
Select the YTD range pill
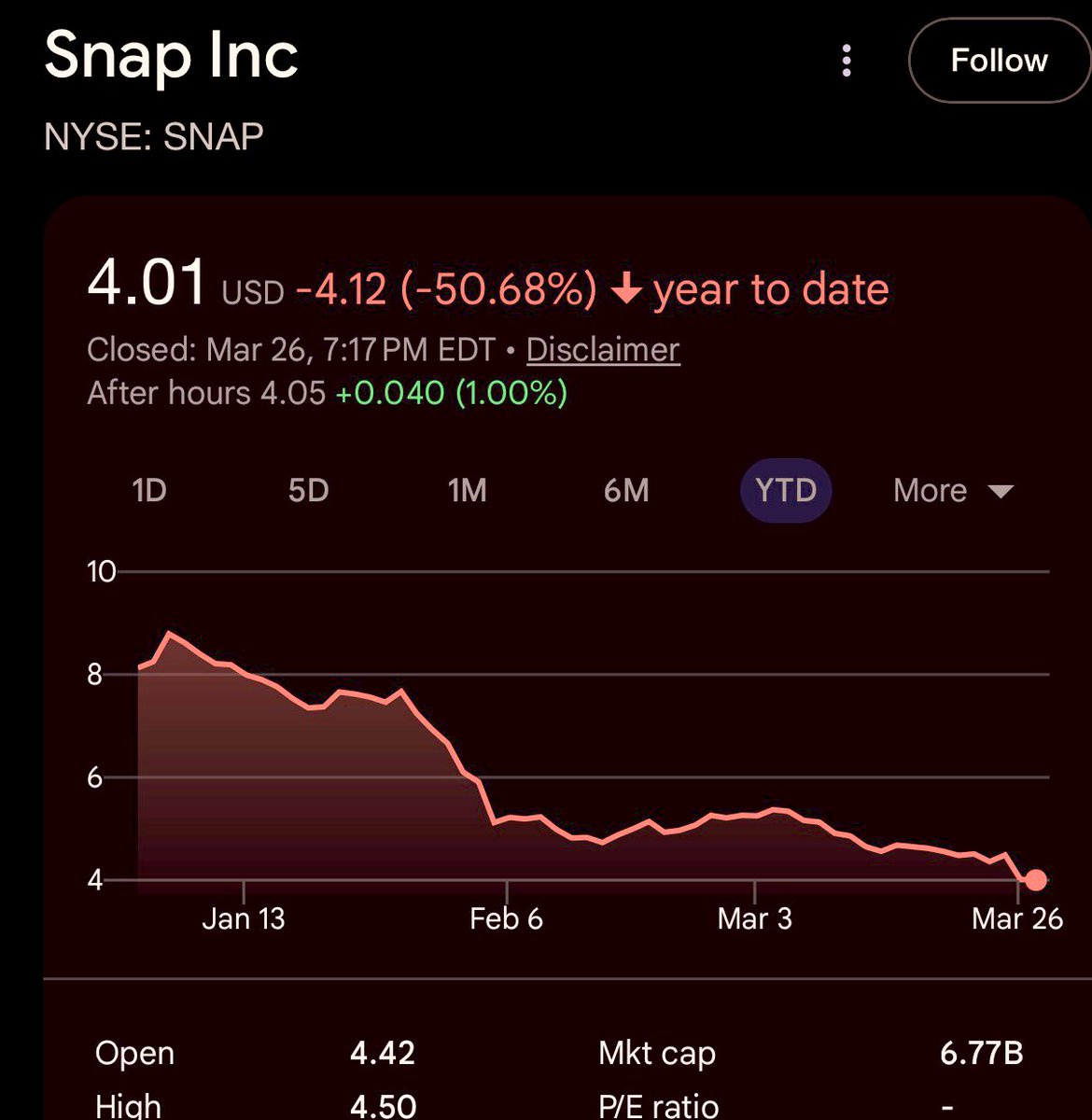786,490
